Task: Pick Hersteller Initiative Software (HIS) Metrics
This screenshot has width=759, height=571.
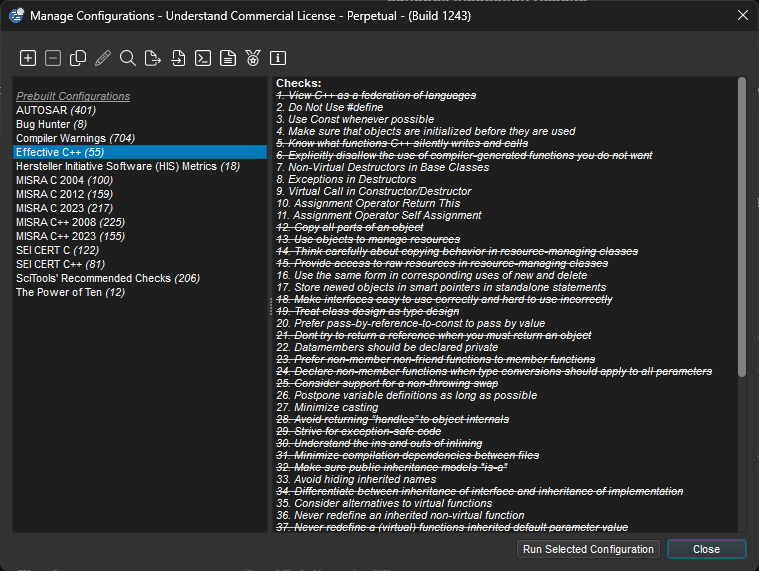Action: 139,166
